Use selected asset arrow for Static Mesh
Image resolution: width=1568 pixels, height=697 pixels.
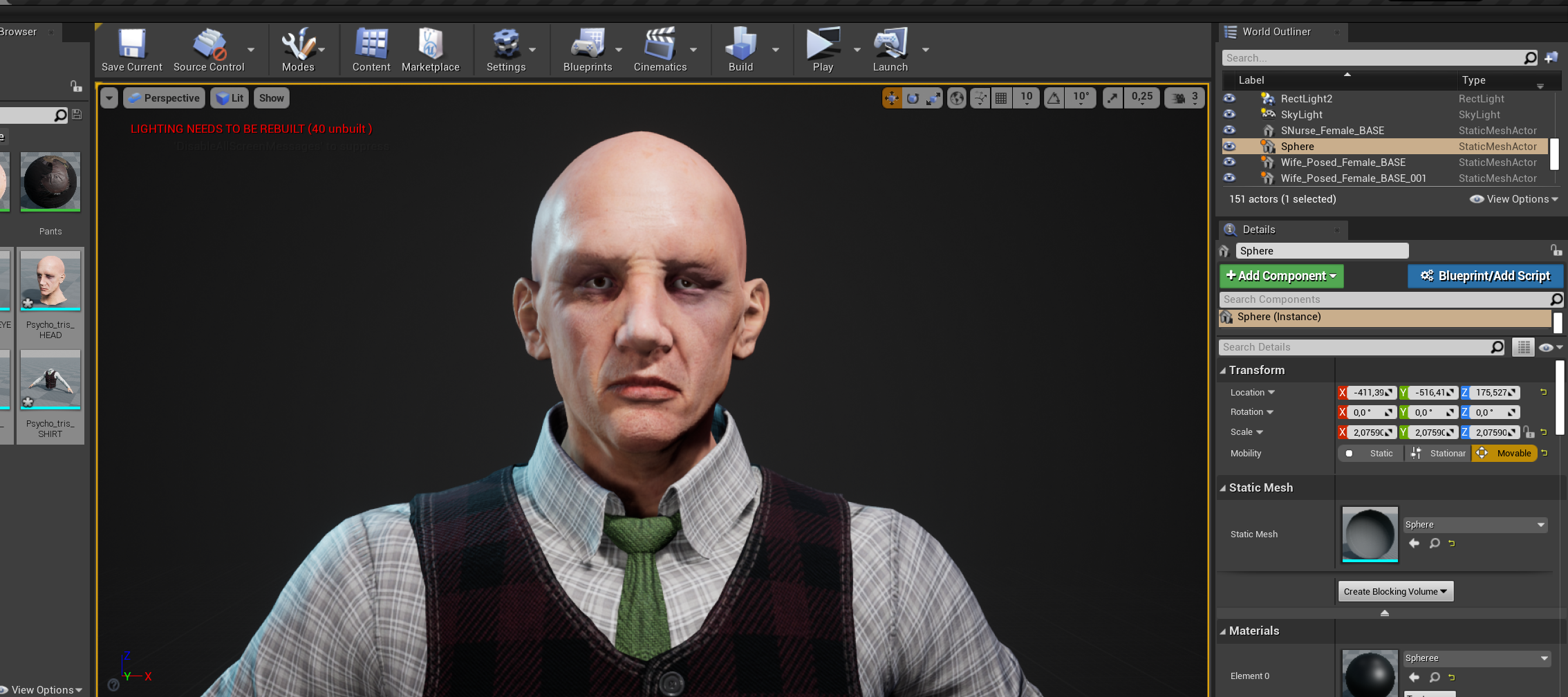(x=1414, y=543)
